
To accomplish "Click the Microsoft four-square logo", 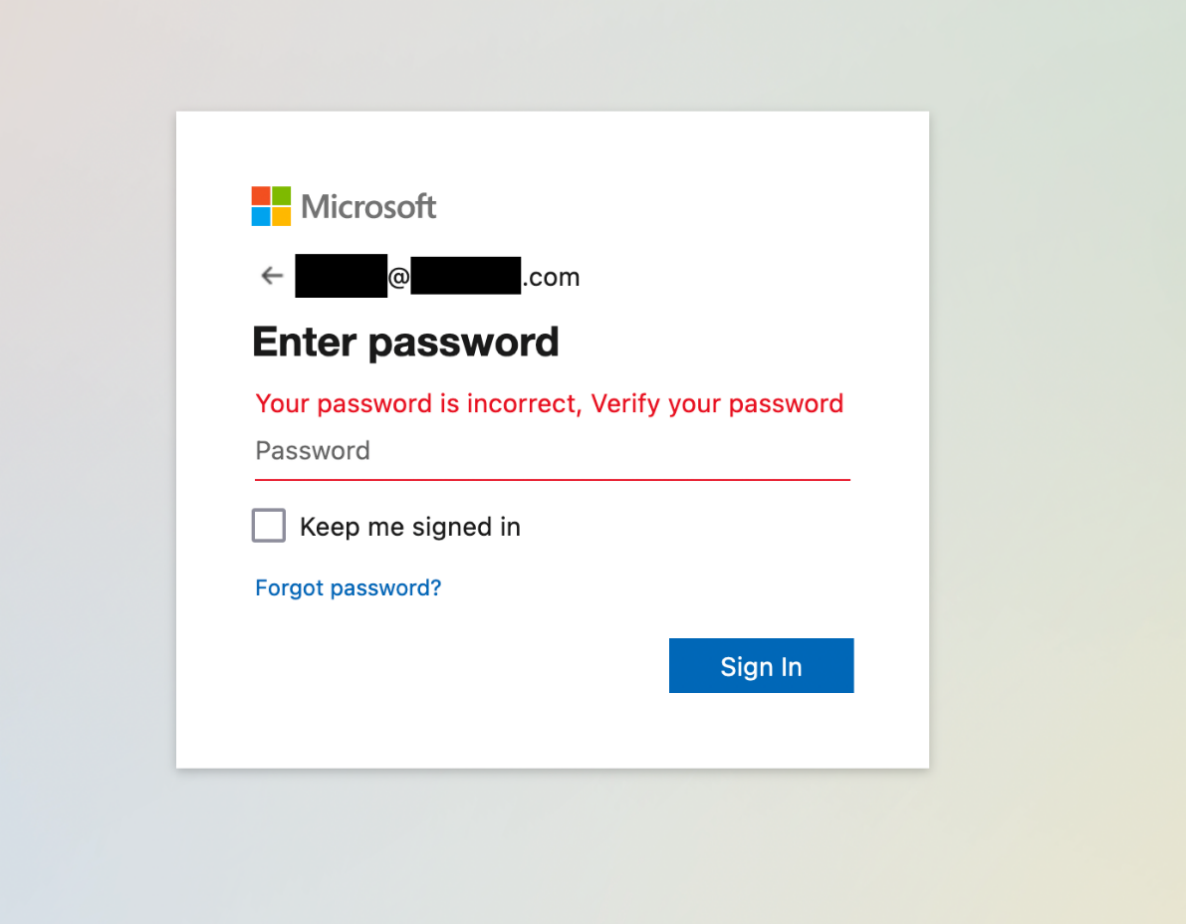I will tap(271, 206).
